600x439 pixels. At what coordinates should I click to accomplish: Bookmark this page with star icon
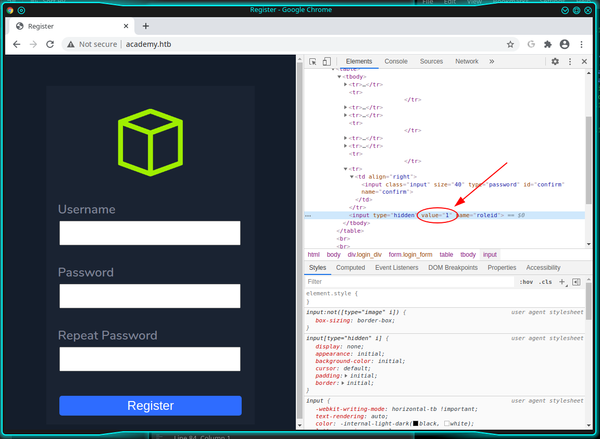click(x=510, y=45)
